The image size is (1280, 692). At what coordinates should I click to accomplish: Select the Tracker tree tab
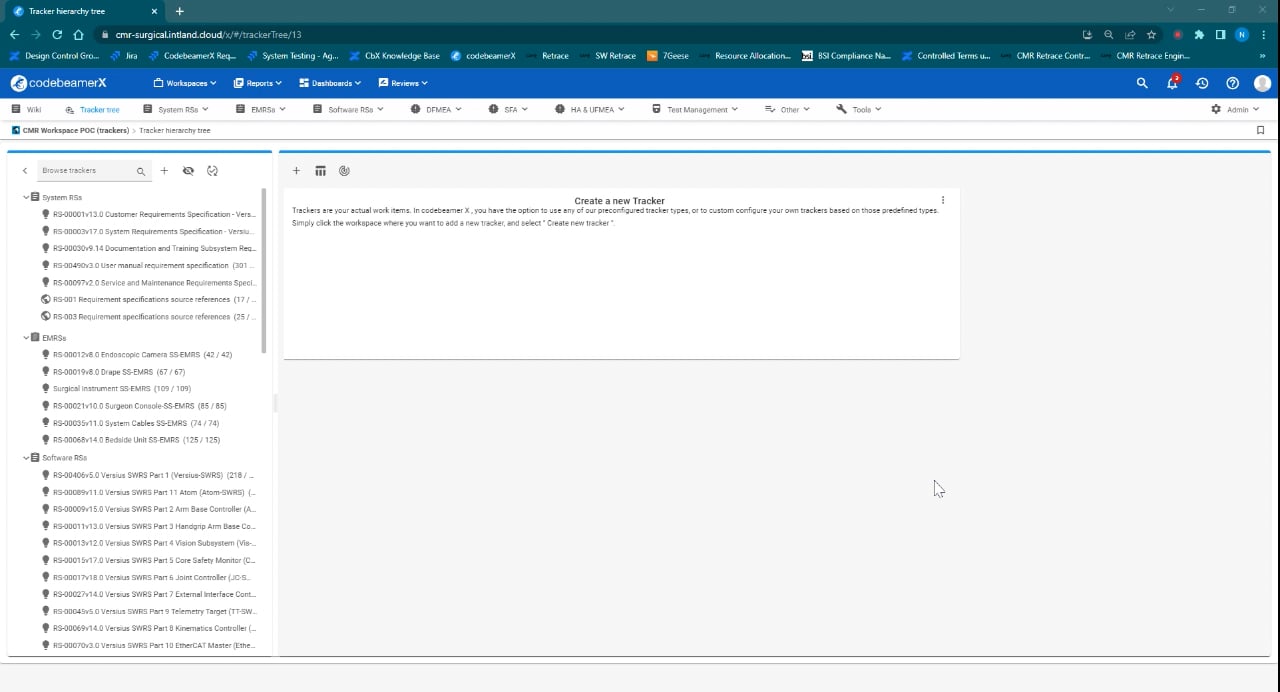click(x=92, y=109)
